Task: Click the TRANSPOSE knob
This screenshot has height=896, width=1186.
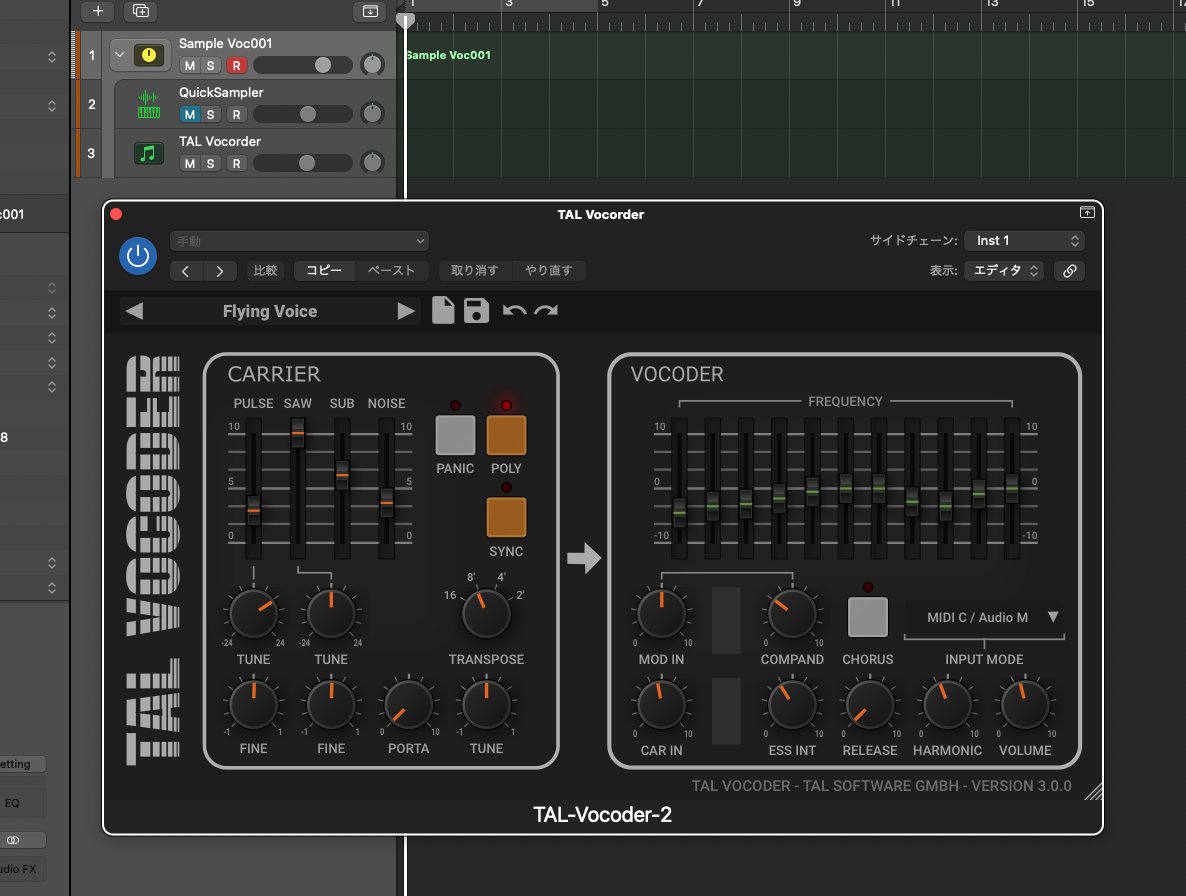Action: tap(486, 614)
